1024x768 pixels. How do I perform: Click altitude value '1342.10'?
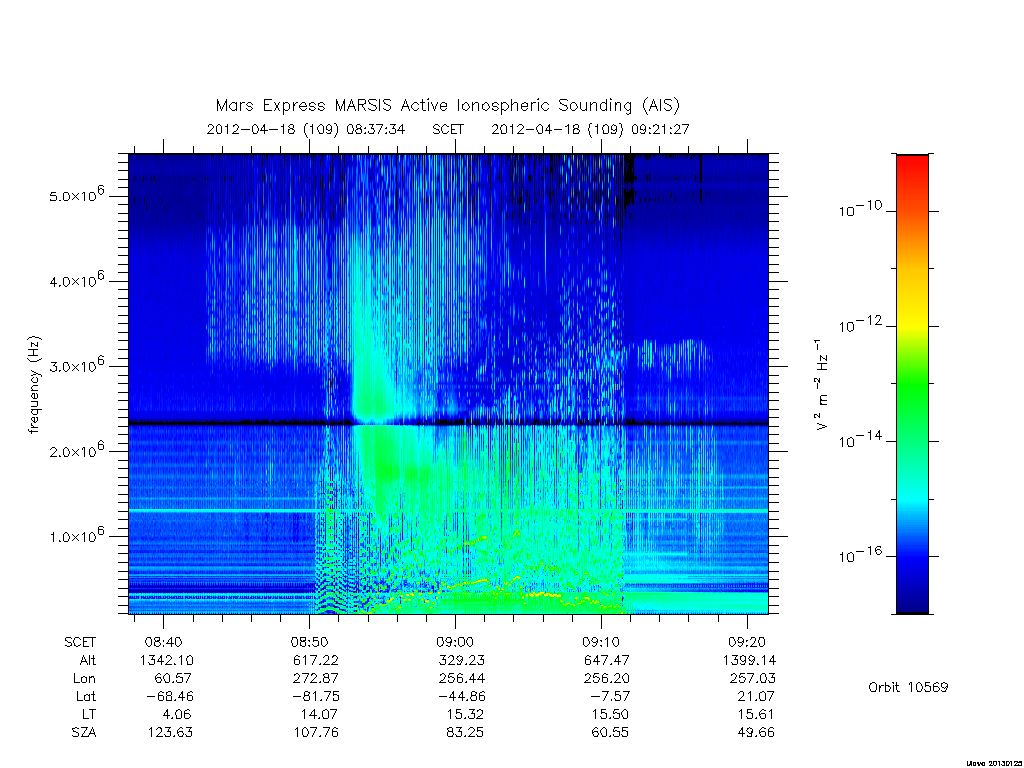(167, 660)
